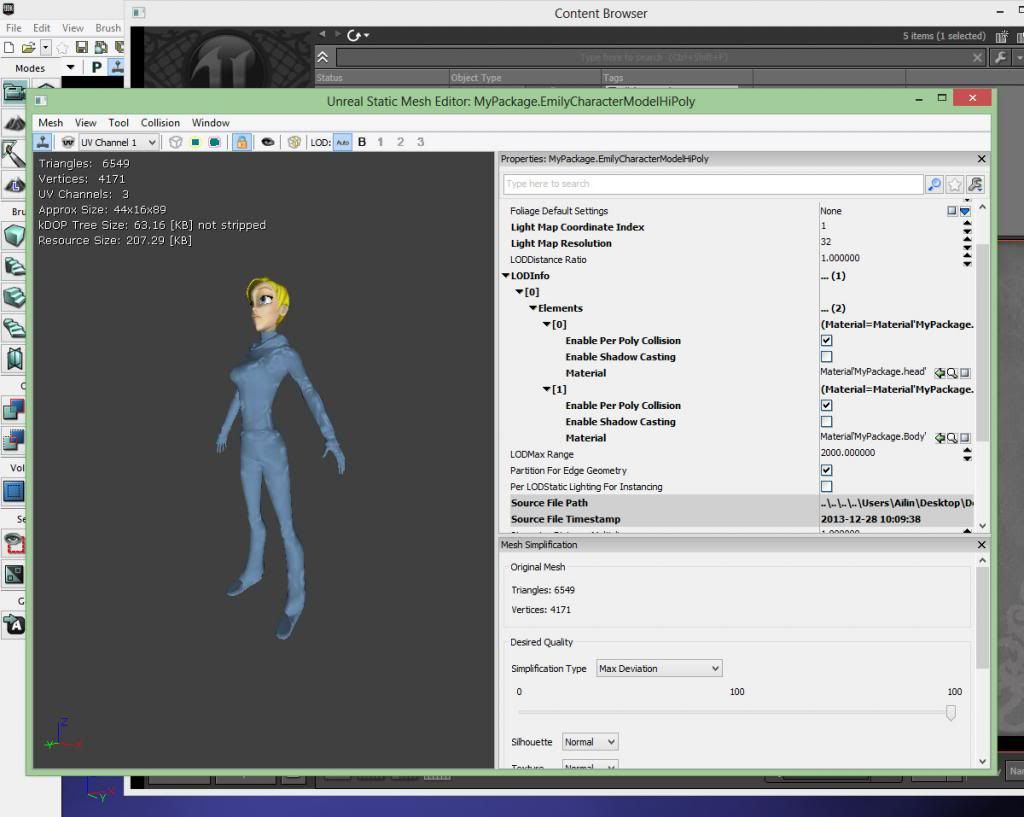Select terrain mode mountain icon

14,123
